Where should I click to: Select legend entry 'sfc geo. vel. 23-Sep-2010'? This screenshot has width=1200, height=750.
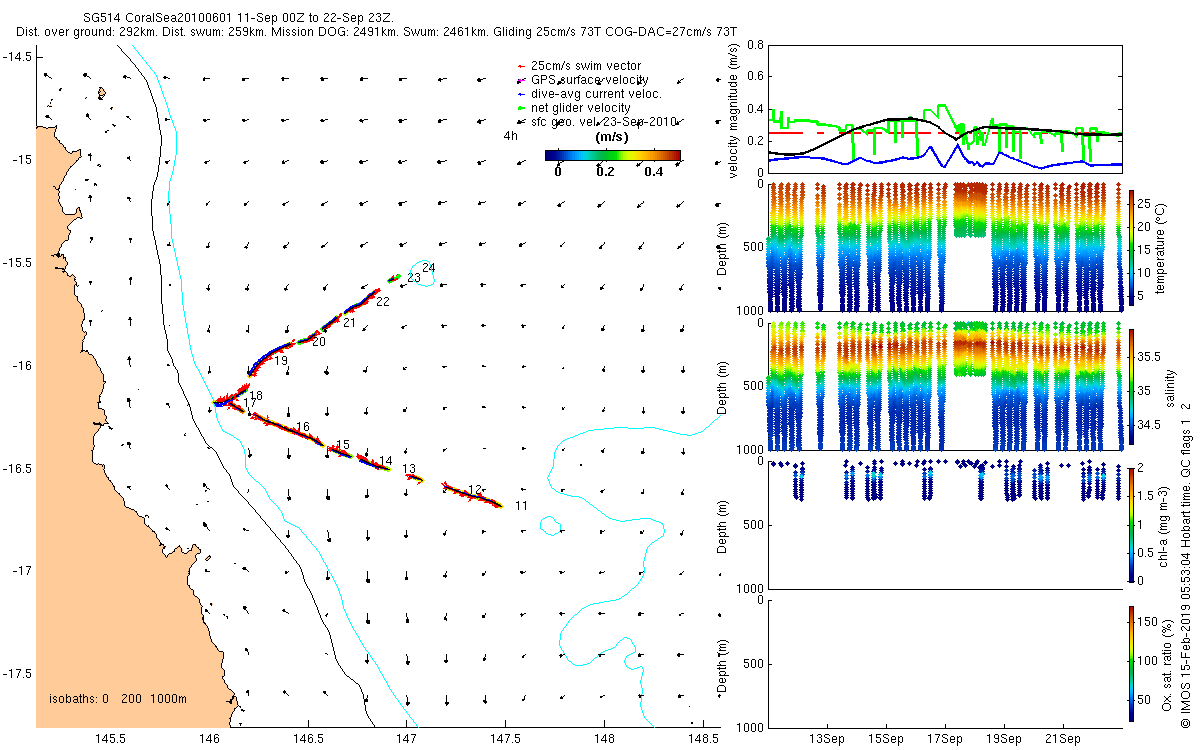(x=605, y=121)
